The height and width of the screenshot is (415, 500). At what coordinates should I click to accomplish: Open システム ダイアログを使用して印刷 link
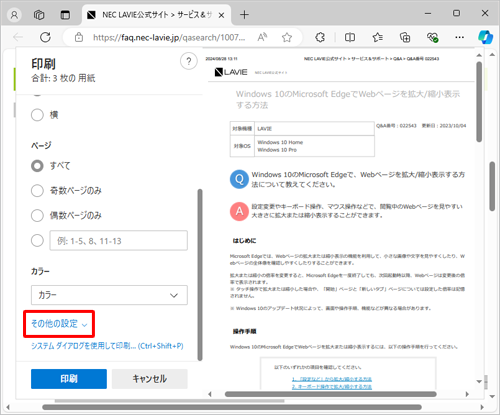107,346
